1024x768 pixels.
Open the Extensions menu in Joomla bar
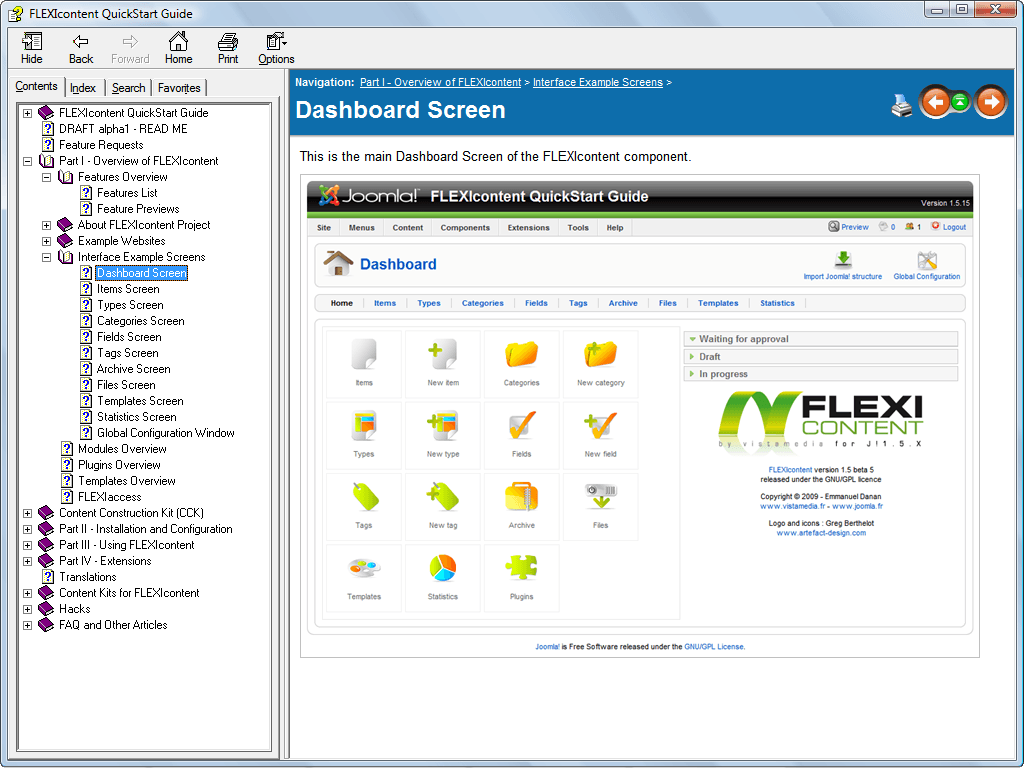[528, 228]
